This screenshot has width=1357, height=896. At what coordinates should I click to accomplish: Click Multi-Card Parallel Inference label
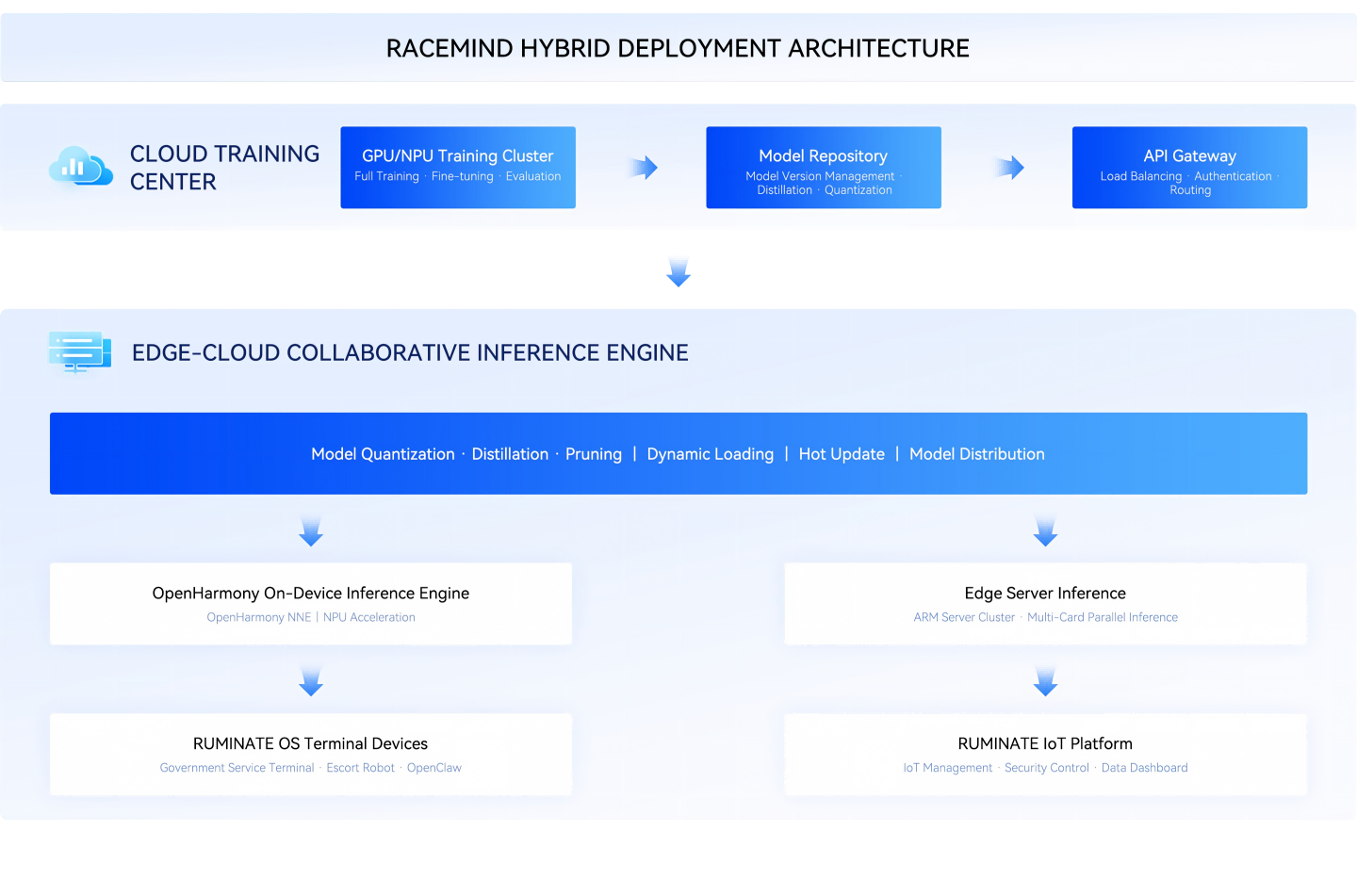(1103, 617)
